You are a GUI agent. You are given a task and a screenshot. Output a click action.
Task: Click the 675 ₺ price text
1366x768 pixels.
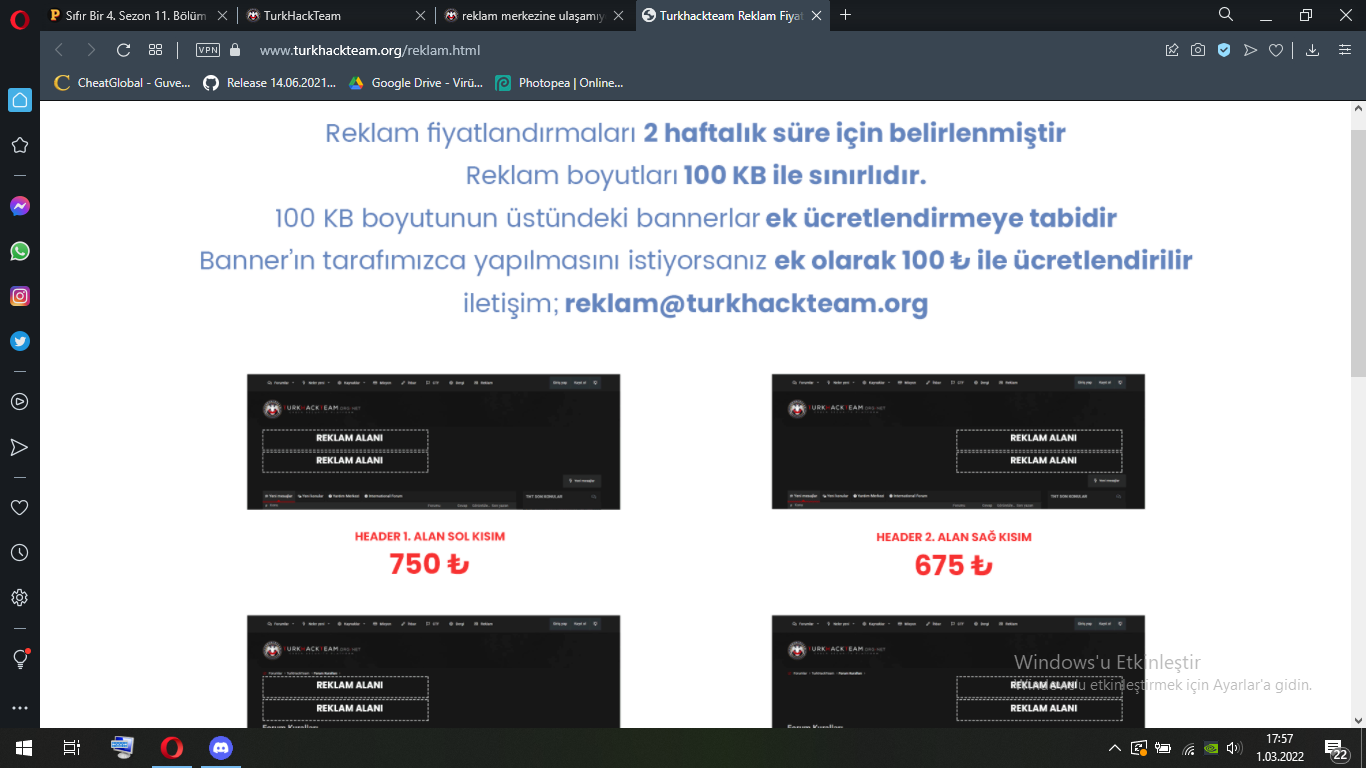[953, 565]
